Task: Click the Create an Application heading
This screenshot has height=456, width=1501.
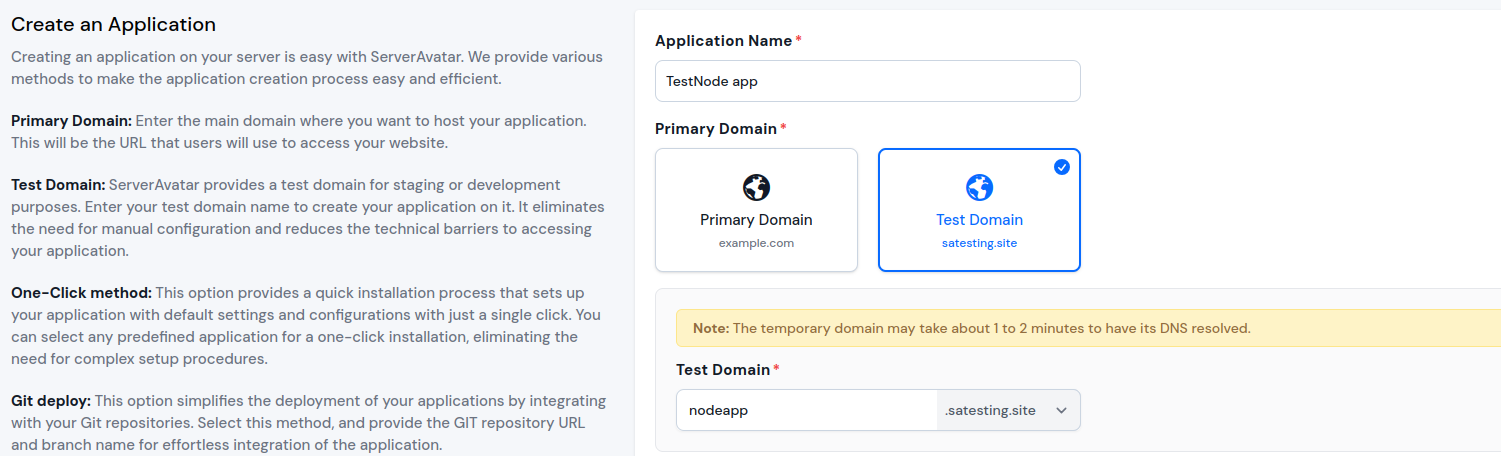Action: (113, 24)
